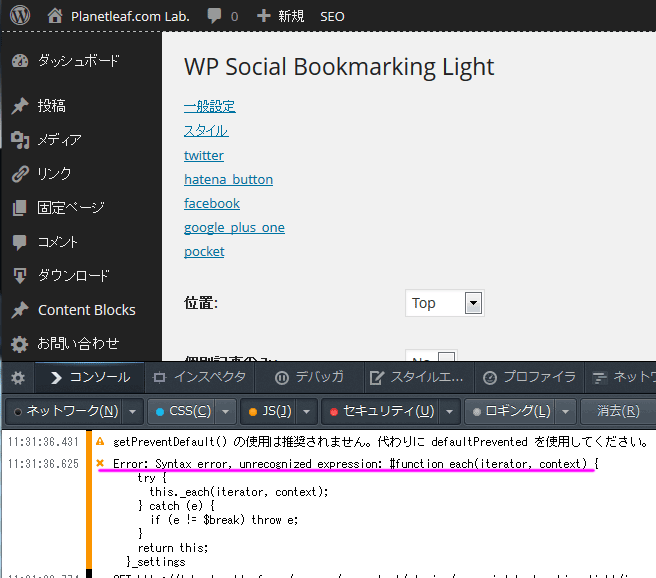The image size is (656, 578).
Task: Click the コメント bubble icon in sidebar
Action: (x=20, y=242)
